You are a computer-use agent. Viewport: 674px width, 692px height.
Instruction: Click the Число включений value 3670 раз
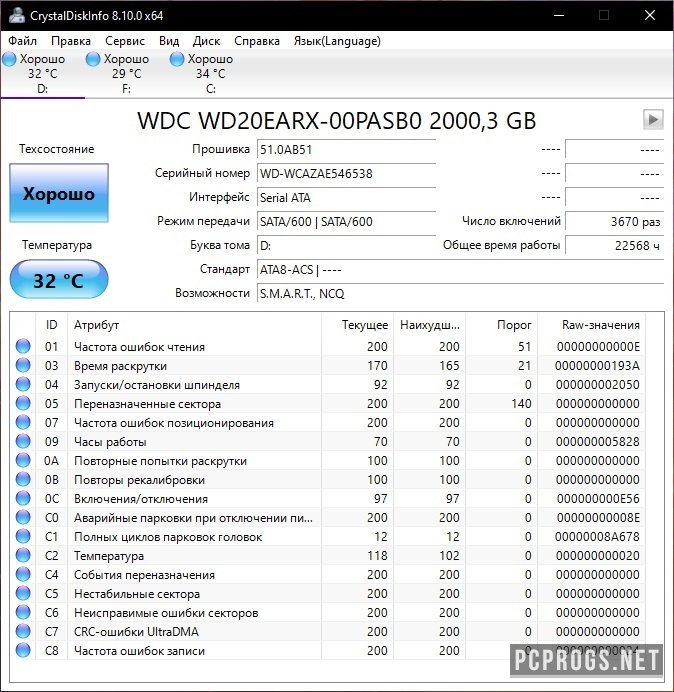(x=614, y=221)
